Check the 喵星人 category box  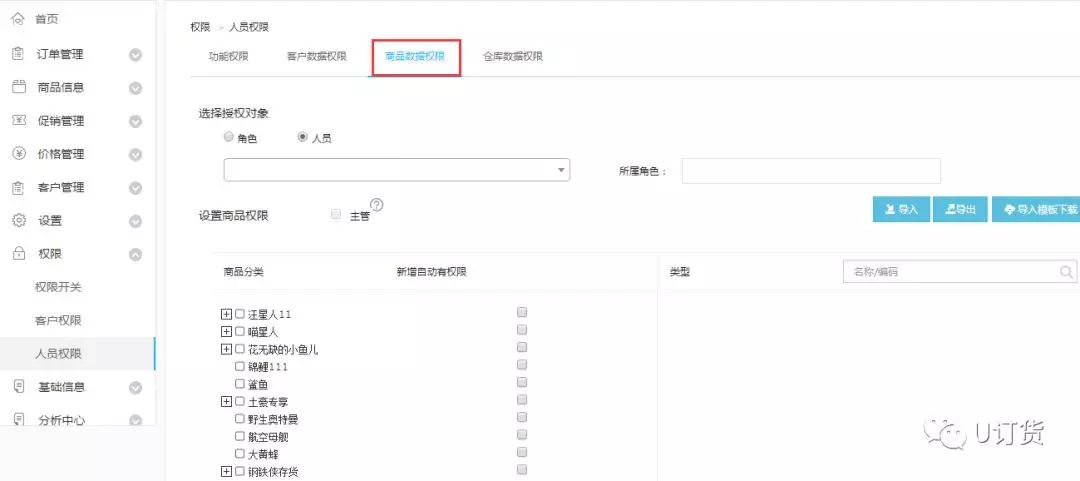coord(240,331)
